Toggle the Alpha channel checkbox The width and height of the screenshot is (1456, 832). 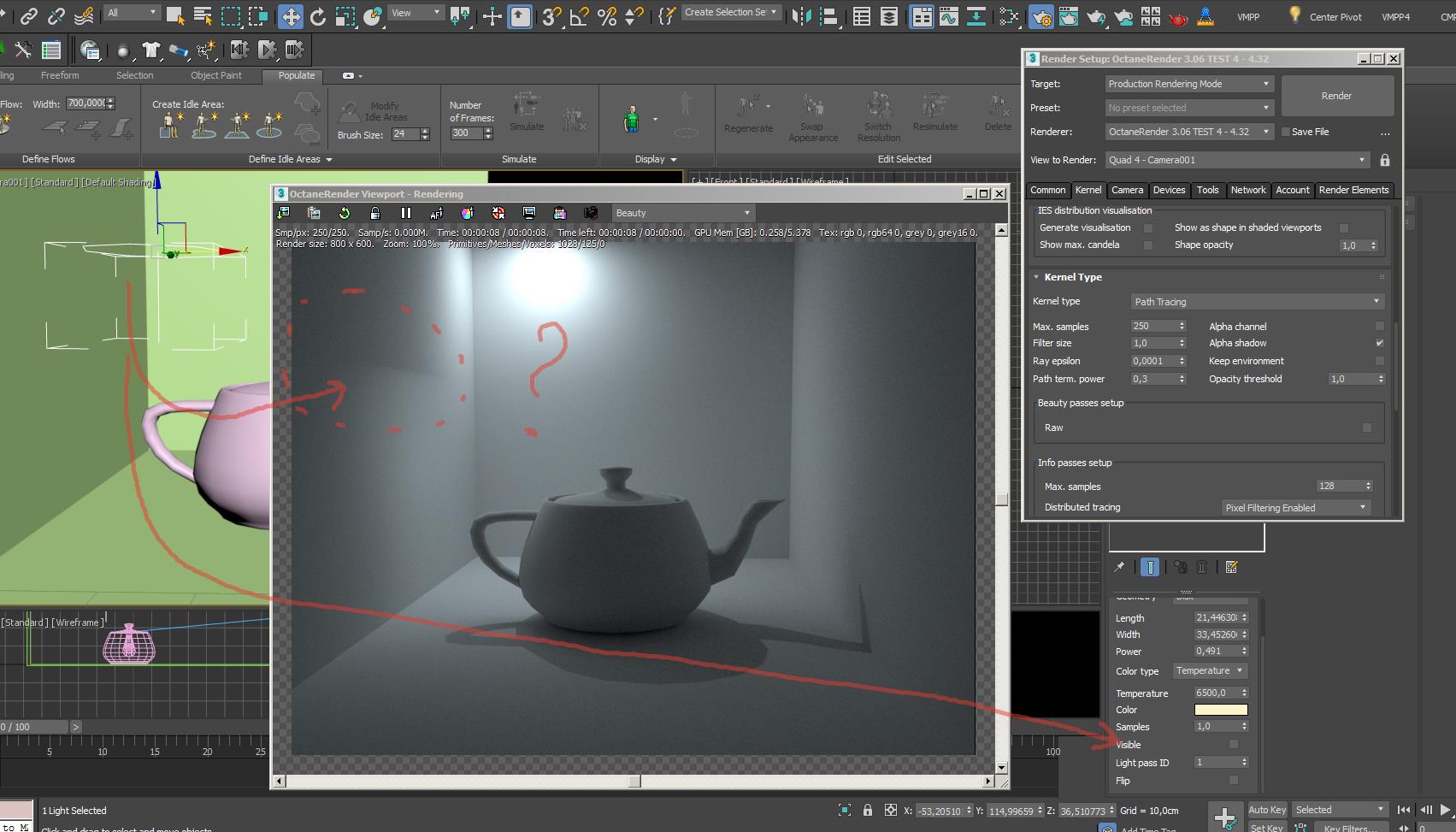click(x=1379, y=326)
